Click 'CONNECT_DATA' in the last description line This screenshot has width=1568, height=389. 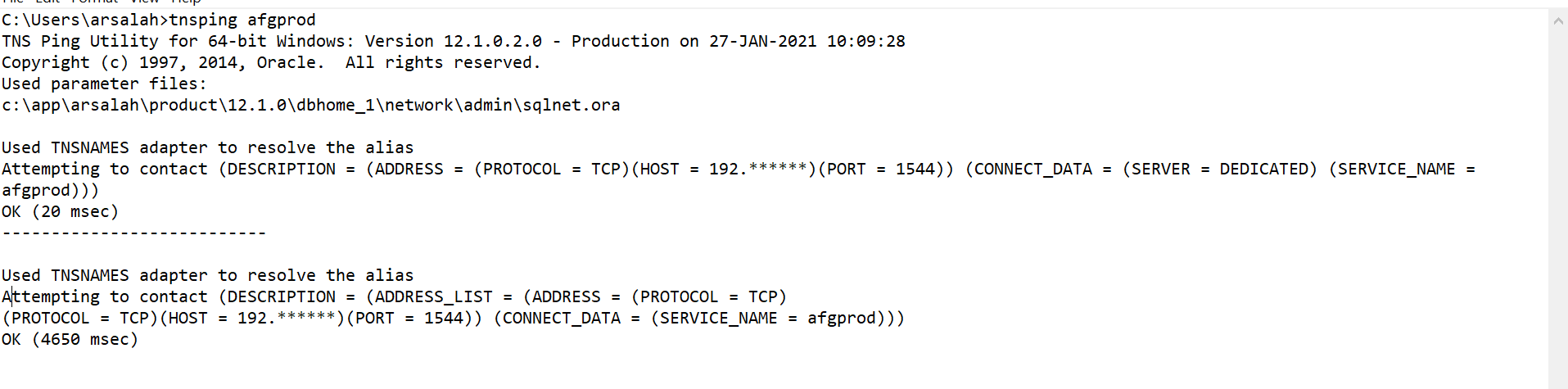pos(562,318)
